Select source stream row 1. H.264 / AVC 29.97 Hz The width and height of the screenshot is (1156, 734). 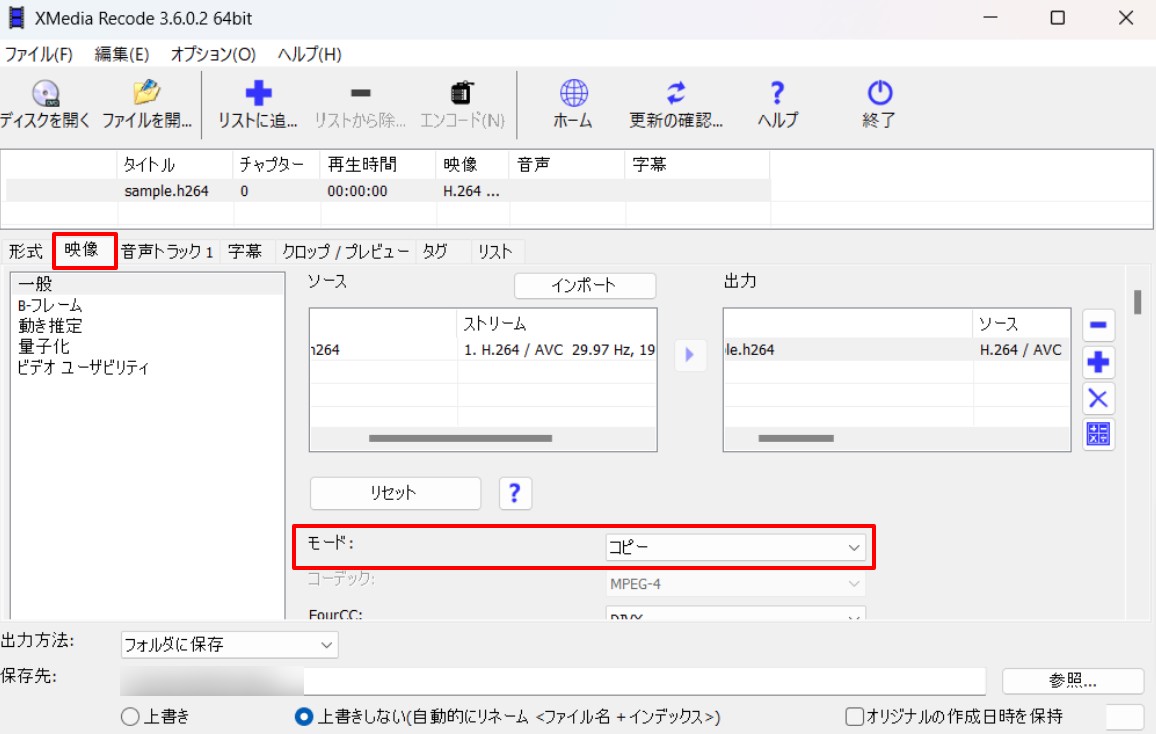[483, 350]
